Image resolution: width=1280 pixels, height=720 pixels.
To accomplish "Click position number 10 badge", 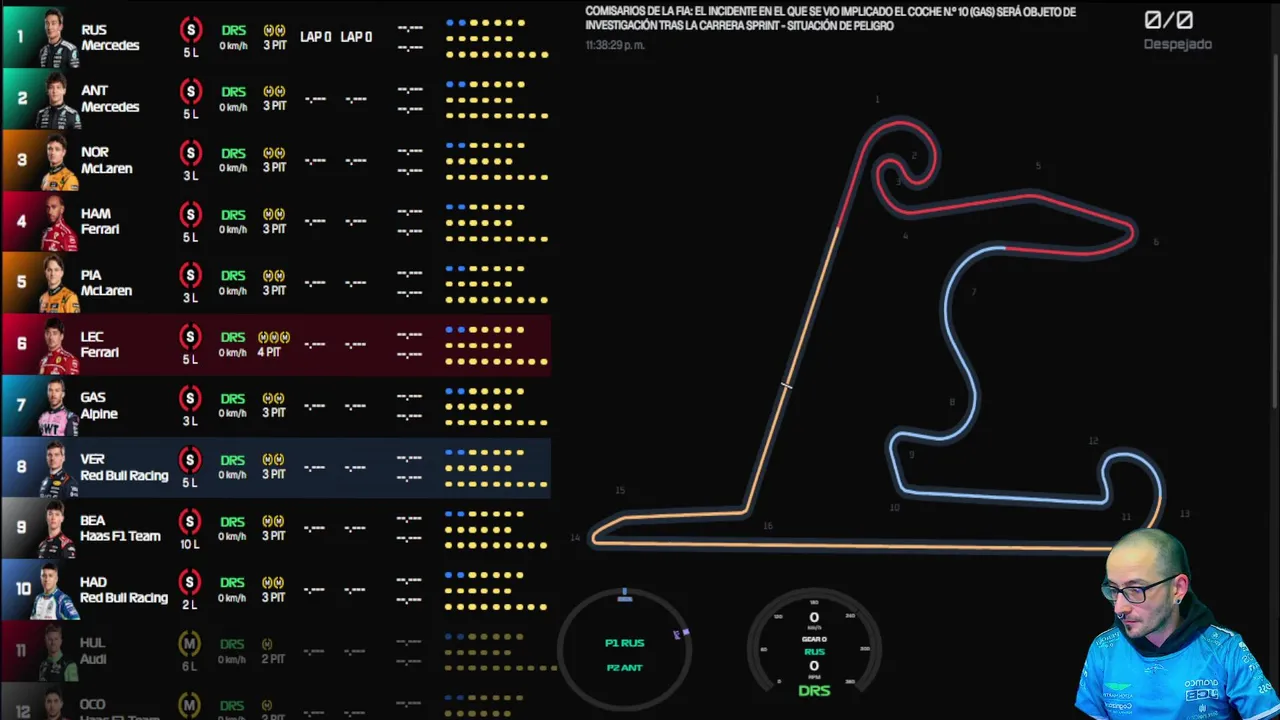I will [22, 589].
